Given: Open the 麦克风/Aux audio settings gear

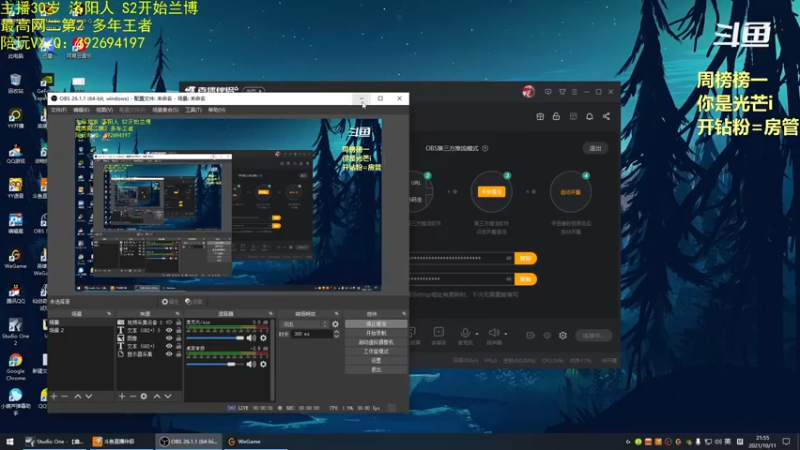Looking at the screenshot, I should [x=263, y=338].
